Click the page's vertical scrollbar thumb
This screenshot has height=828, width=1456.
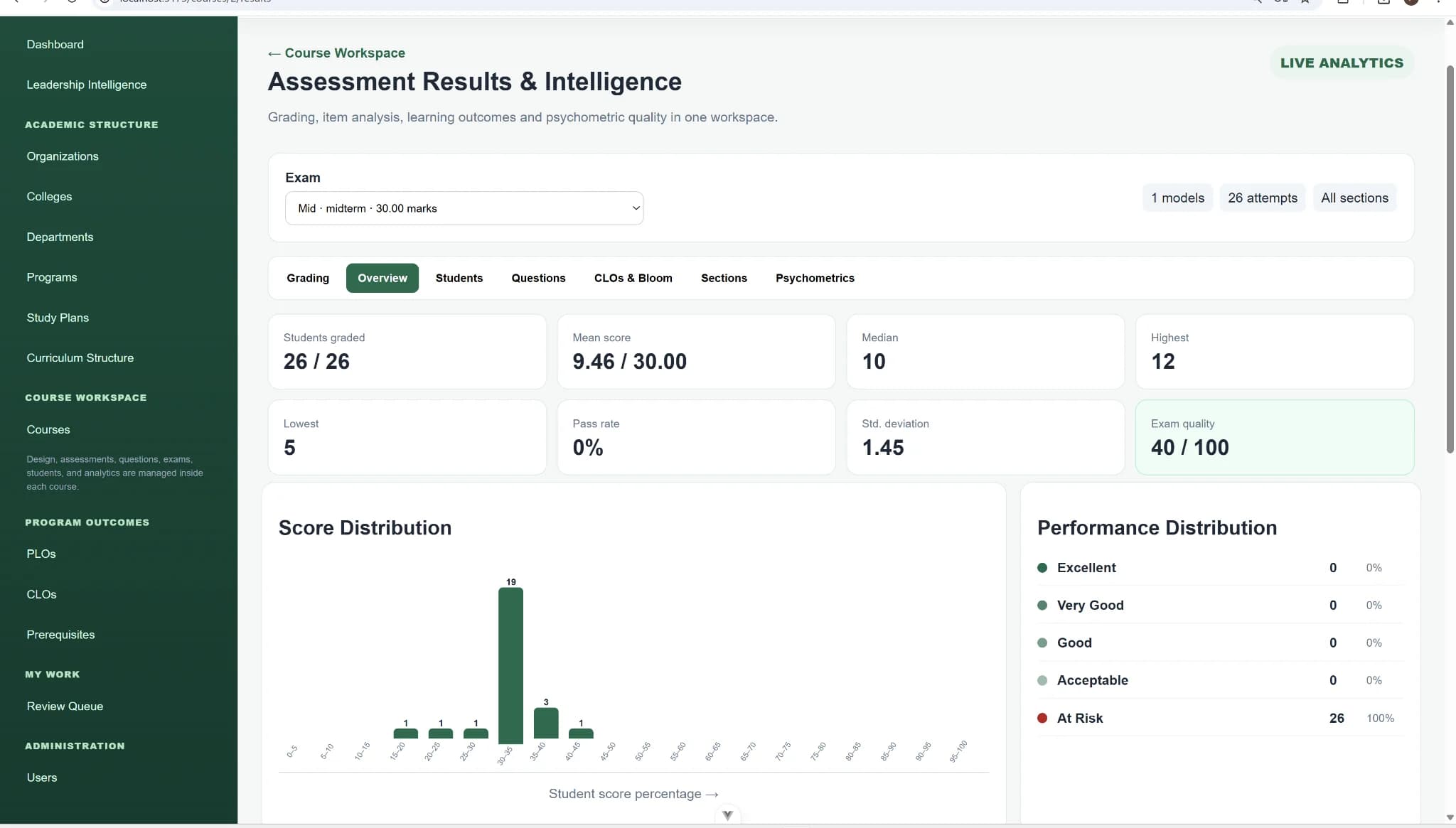[x=1450, y=259]
